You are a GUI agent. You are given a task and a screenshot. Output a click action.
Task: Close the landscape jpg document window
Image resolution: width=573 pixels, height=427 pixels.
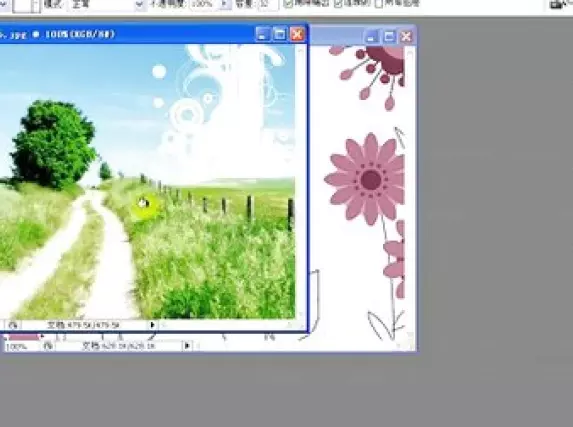click(297, 35)
